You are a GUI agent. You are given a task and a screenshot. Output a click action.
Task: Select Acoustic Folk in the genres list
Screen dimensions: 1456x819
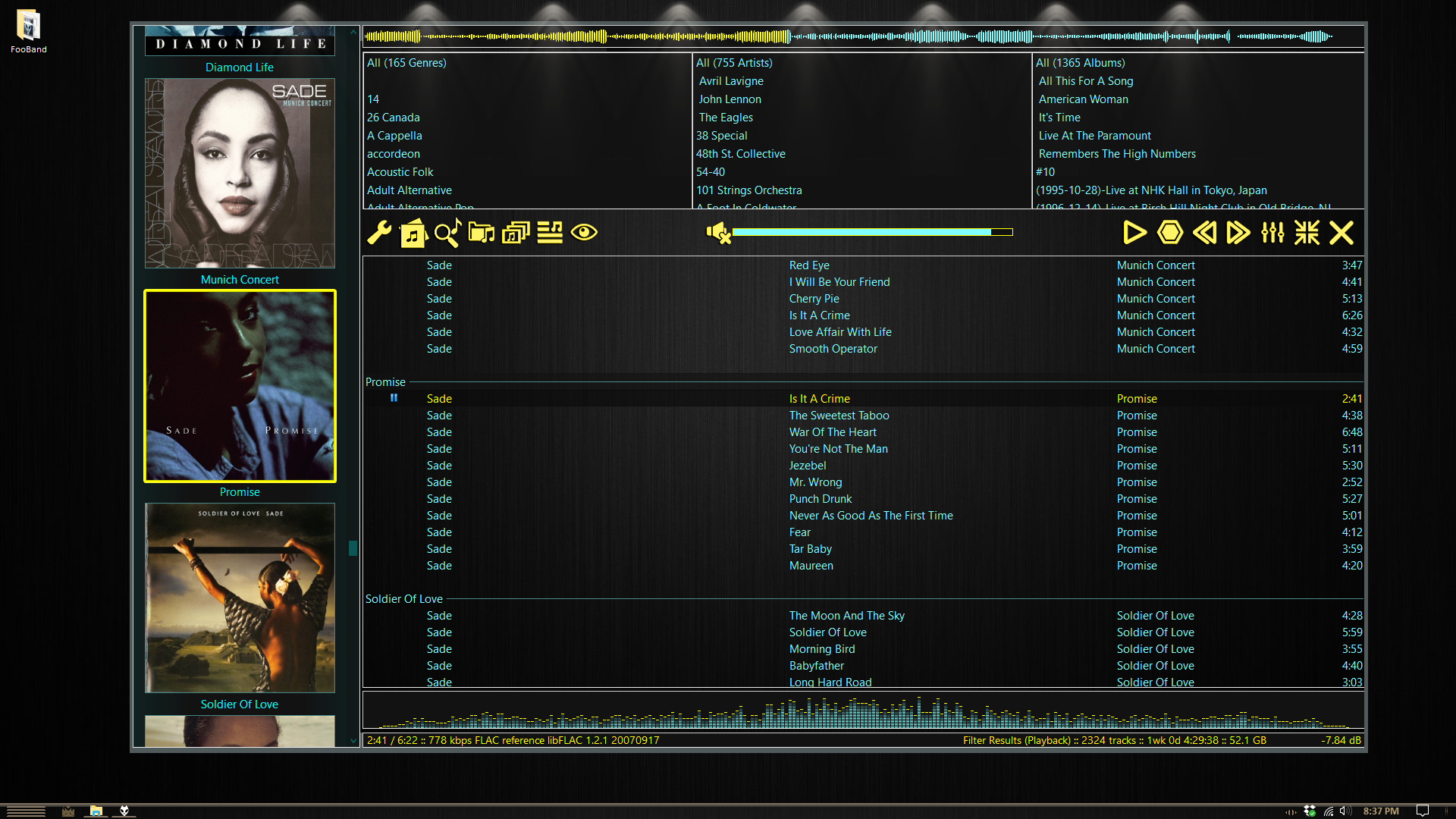click(x=400, y=172)
